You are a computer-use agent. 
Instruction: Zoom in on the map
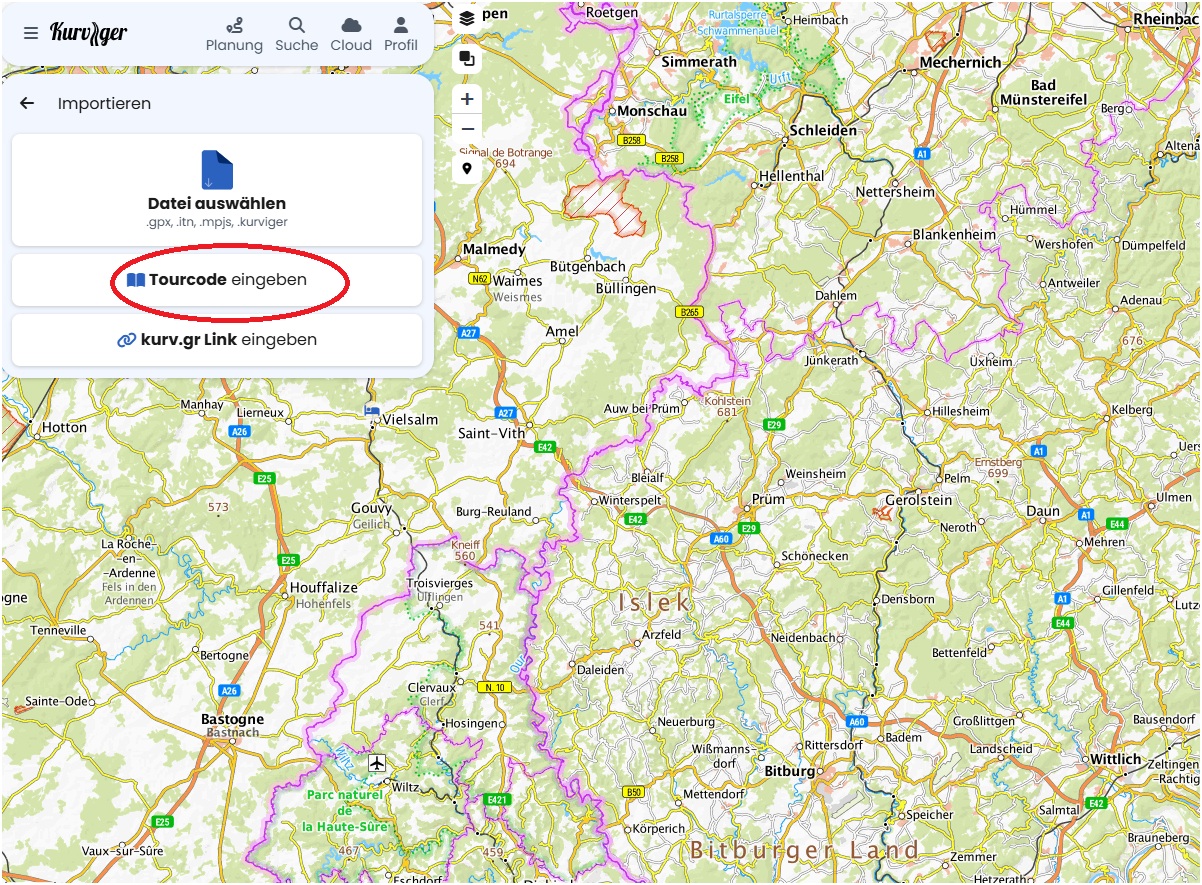click(x=467, y=99)
